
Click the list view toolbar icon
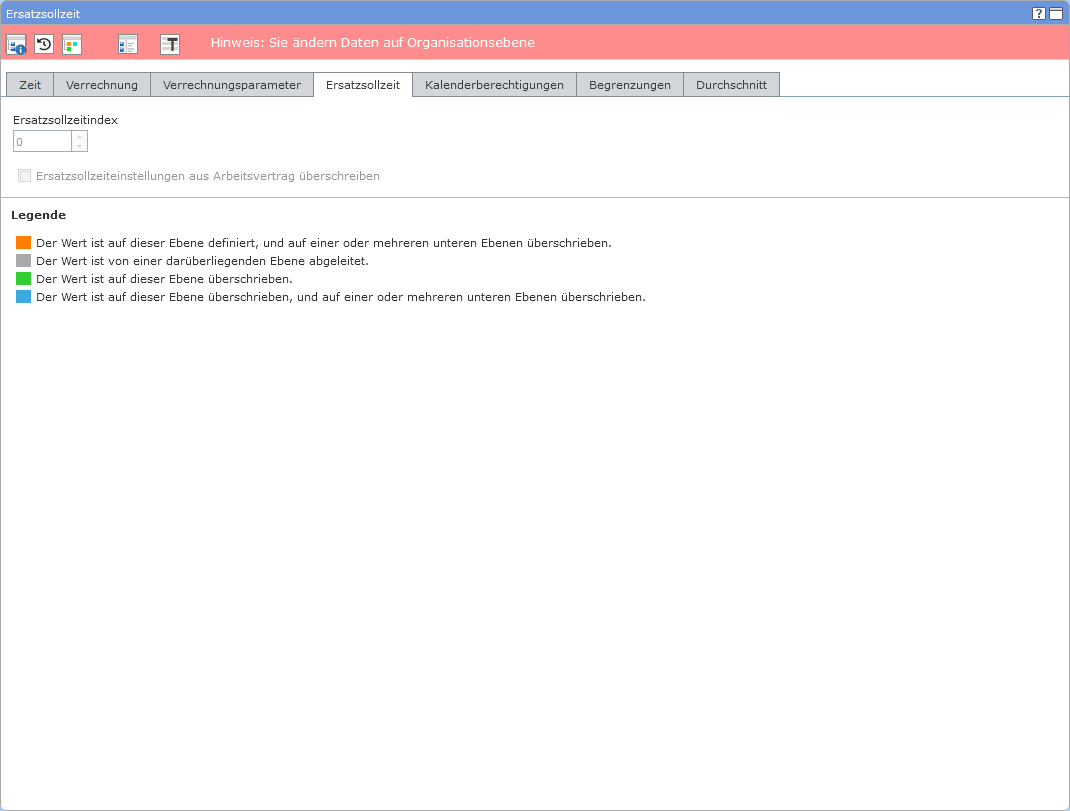[127, 44]
